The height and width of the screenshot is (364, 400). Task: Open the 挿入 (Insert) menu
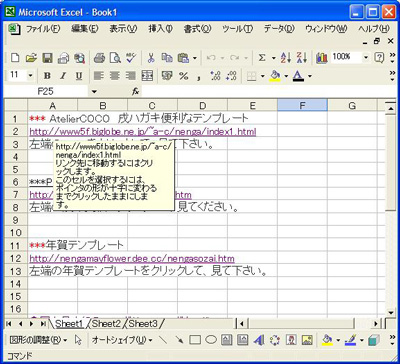pyautogui.click(x=160, y=29)
